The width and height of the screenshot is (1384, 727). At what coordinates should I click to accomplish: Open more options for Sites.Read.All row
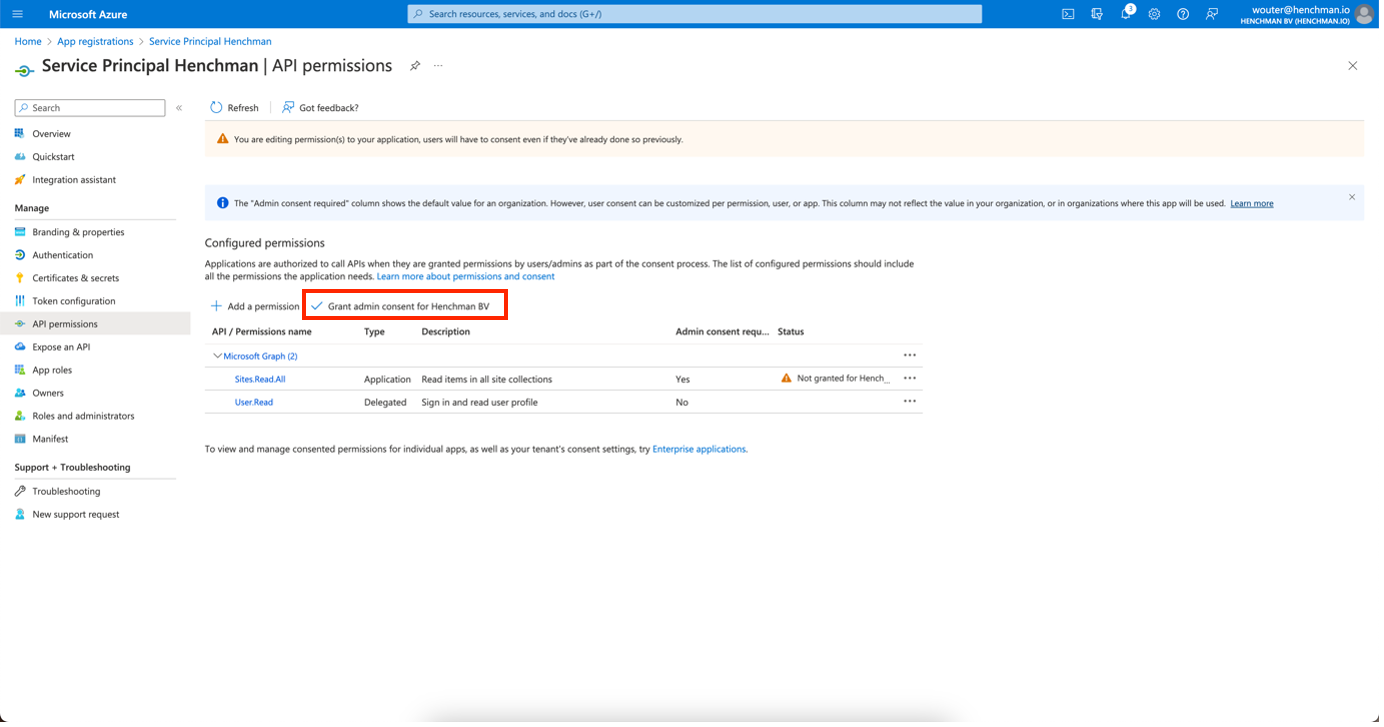point(909,379)
